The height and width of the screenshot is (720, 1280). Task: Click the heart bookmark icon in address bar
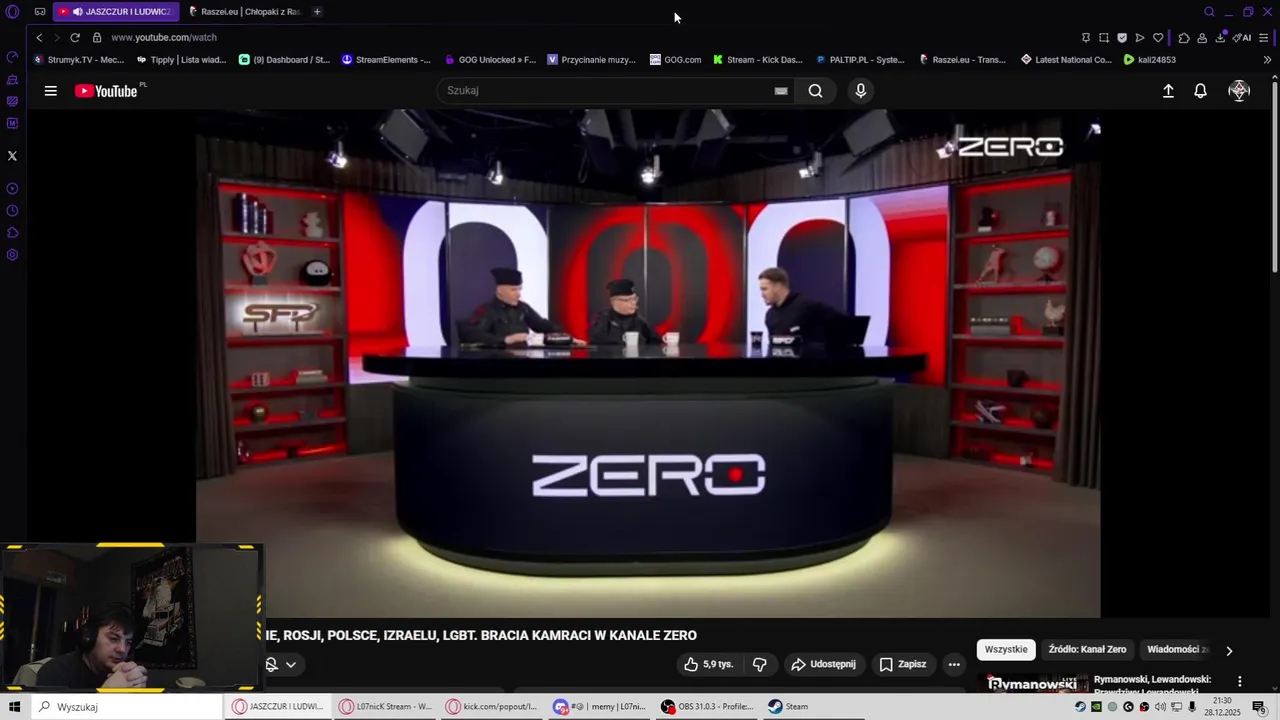[1158, 38]
